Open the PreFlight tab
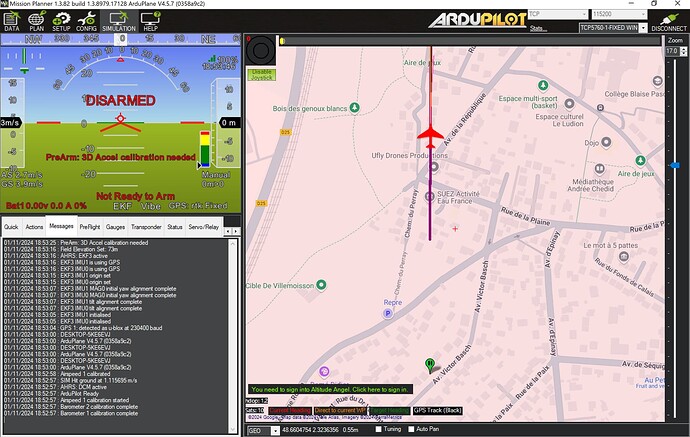Image resolution: width=690 pixels, height=437 pixels. [x=90, y=227]
